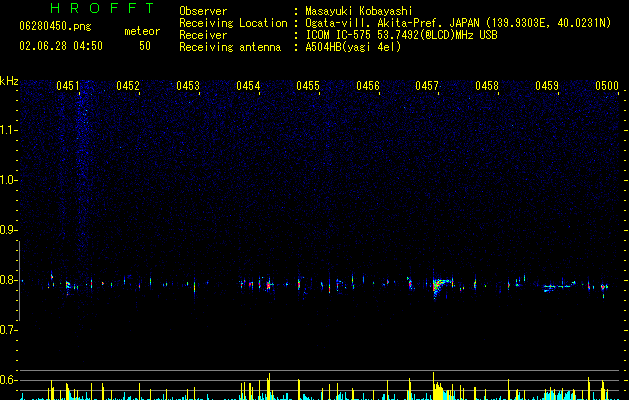Click the Receiver label

(x=203, y=35)
